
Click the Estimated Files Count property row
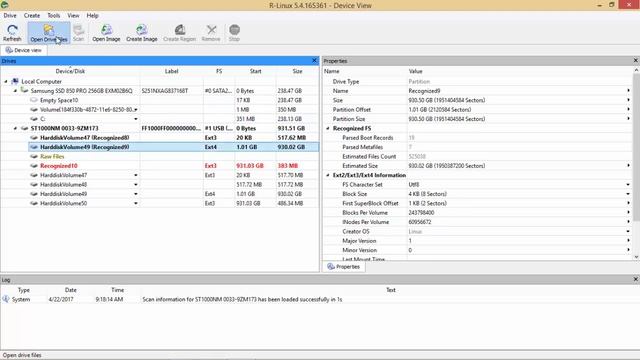478,156
